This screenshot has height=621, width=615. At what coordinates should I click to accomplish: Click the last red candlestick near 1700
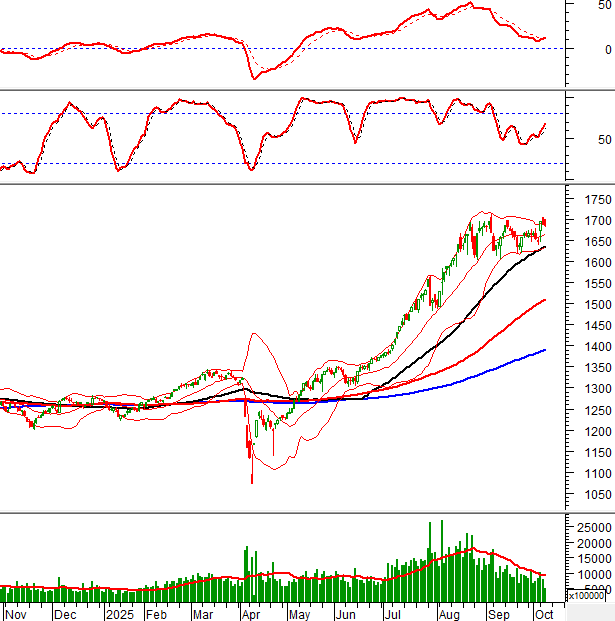point(544,221)
